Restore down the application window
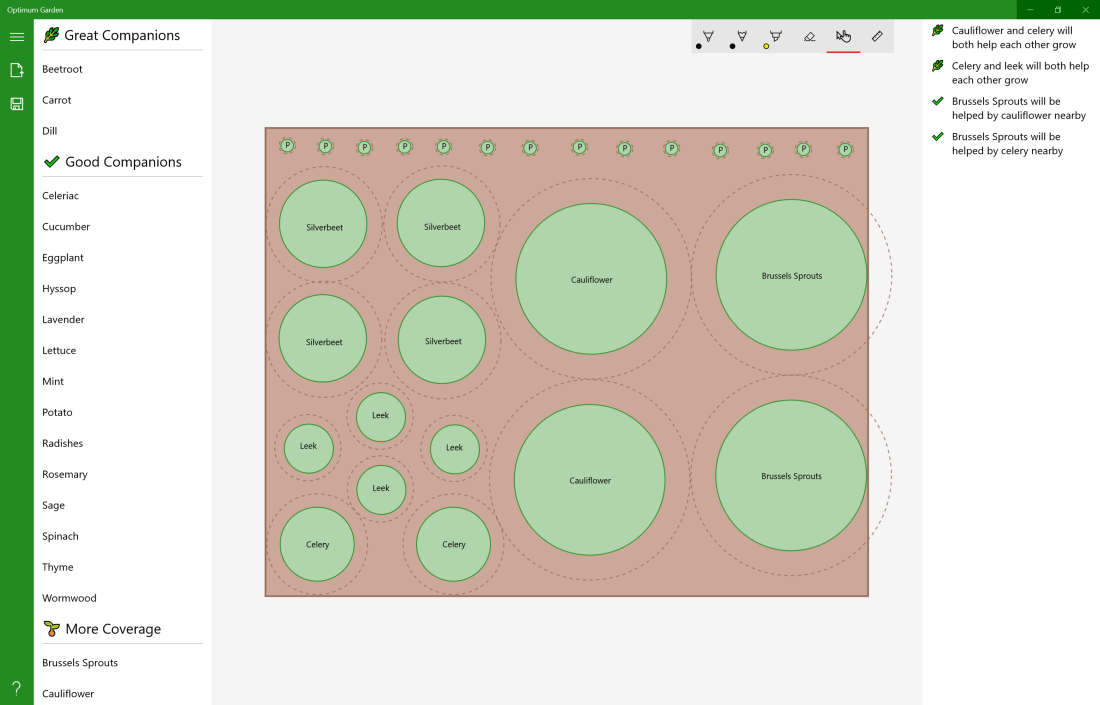 (x=1057, y=10)
